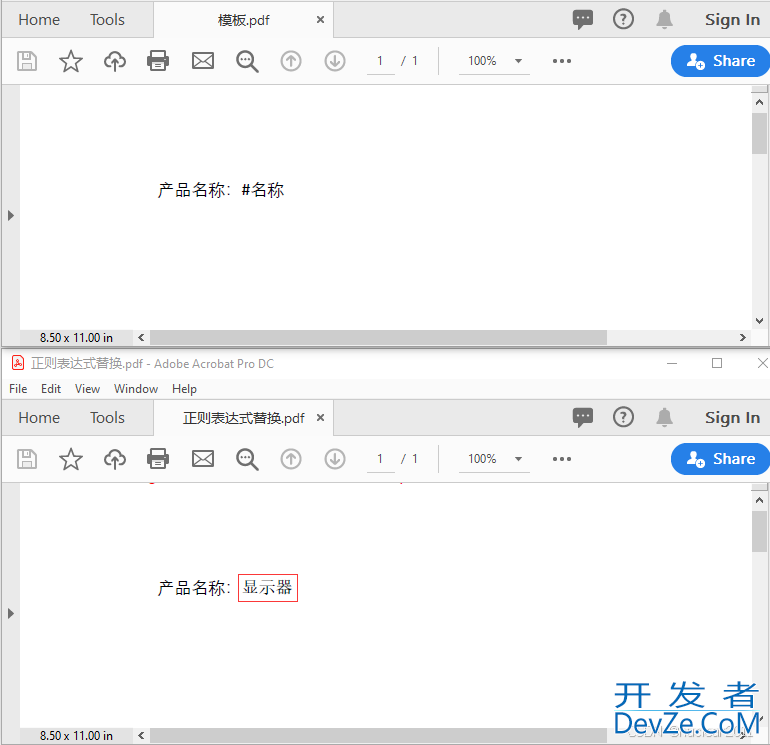Click help question mark in 正则表达式替换.pdf window
The image size is (770, 745).
point(623,417)
